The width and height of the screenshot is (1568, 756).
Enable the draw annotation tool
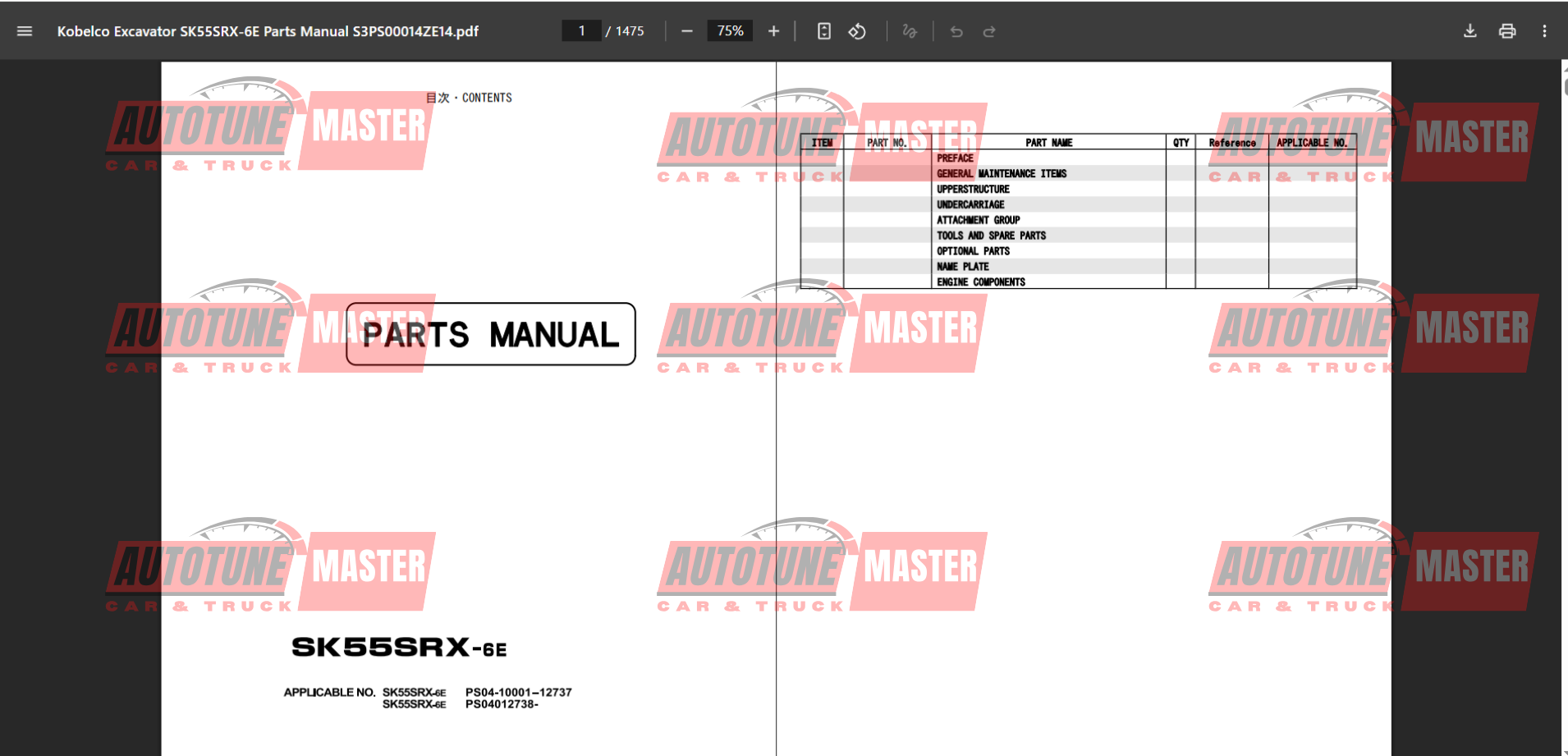pyautogui.click(x=909, y=31)
